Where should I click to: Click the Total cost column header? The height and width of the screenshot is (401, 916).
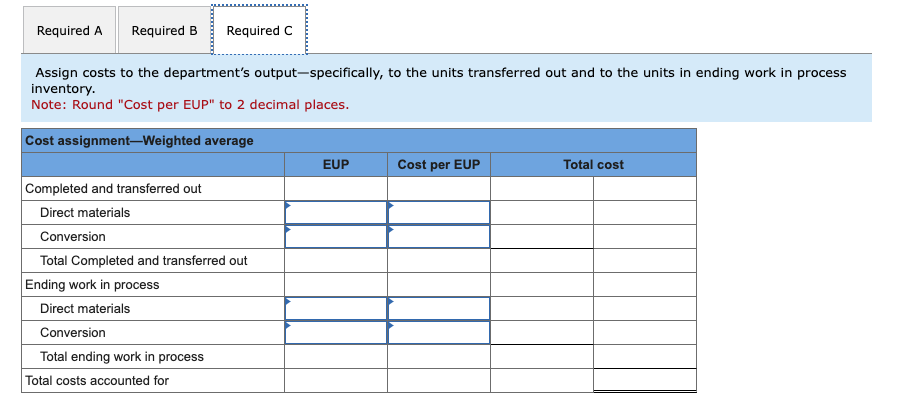594,165
